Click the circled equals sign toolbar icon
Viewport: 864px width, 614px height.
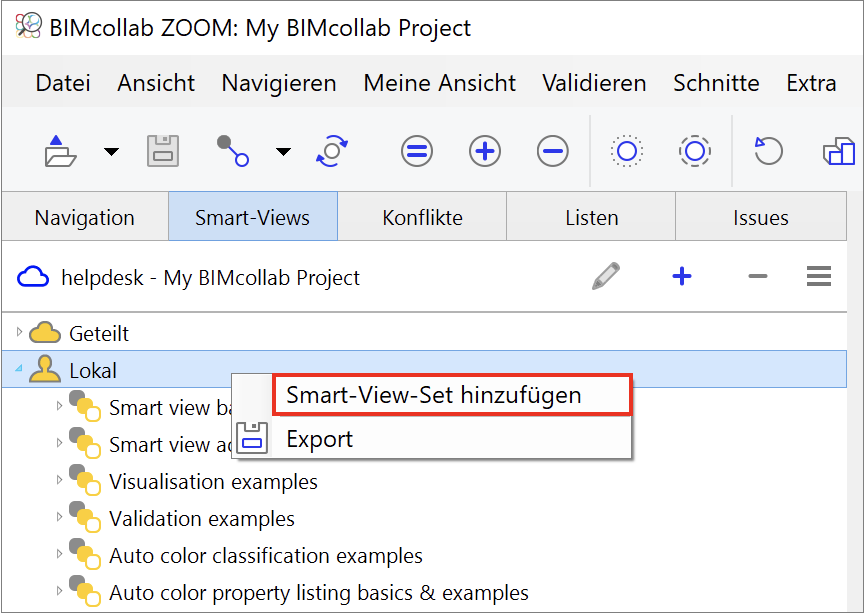click(x=417, y=151)
